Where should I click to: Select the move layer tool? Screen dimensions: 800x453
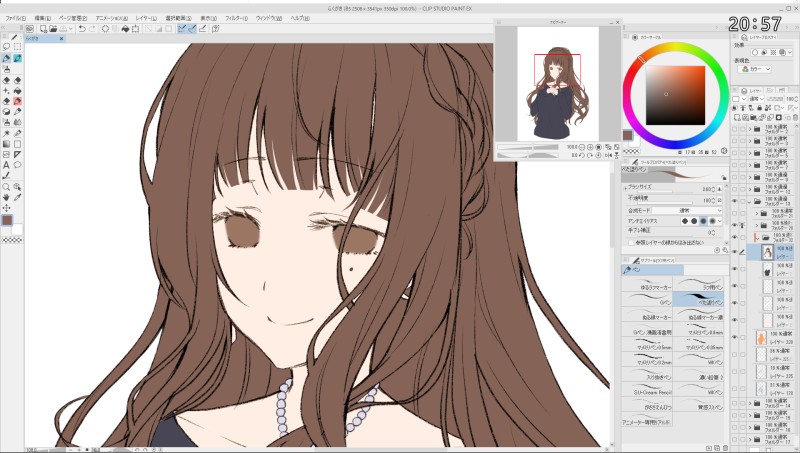6,208
